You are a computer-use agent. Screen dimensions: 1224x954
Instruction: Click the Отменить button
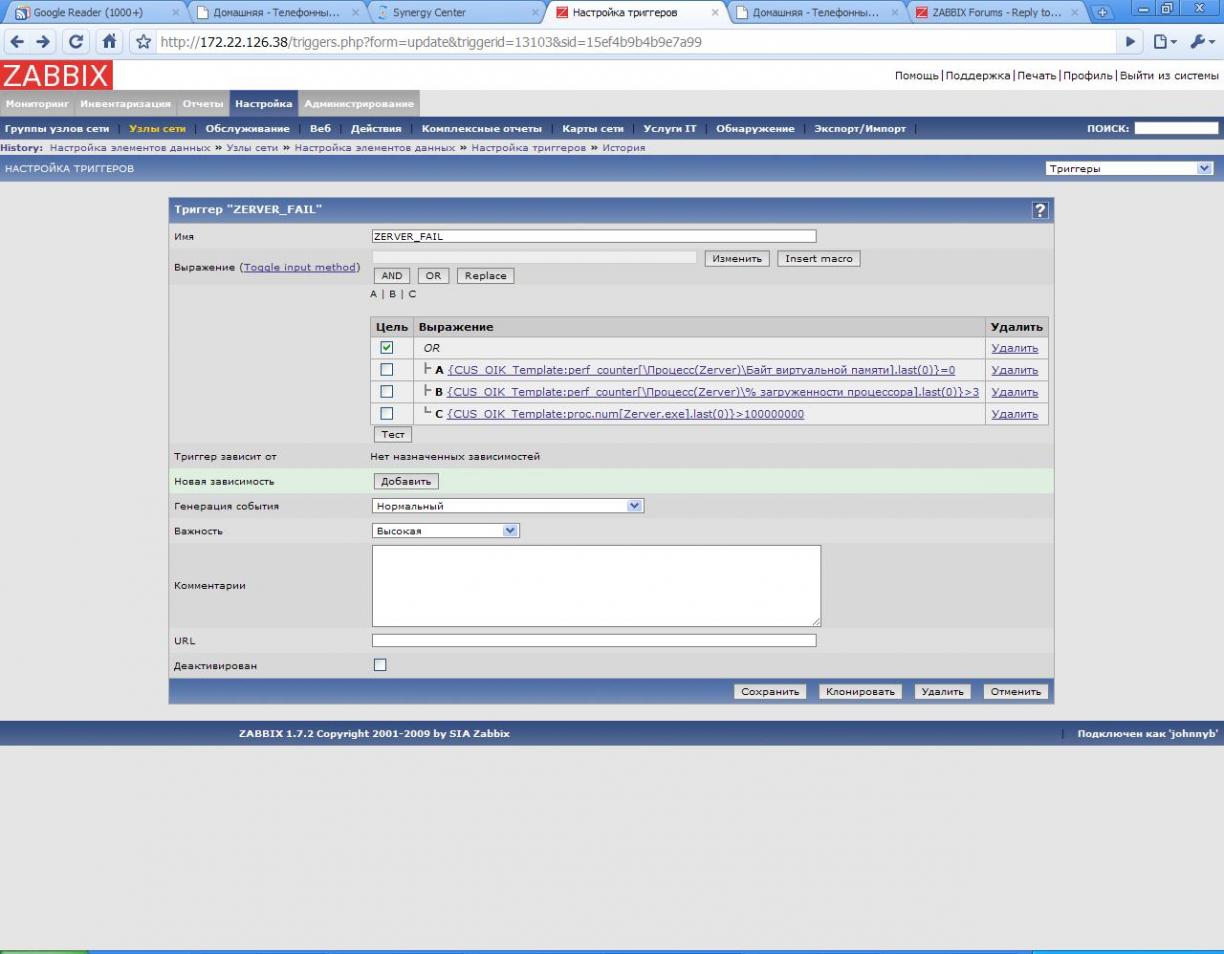[x=1016, y=692]
